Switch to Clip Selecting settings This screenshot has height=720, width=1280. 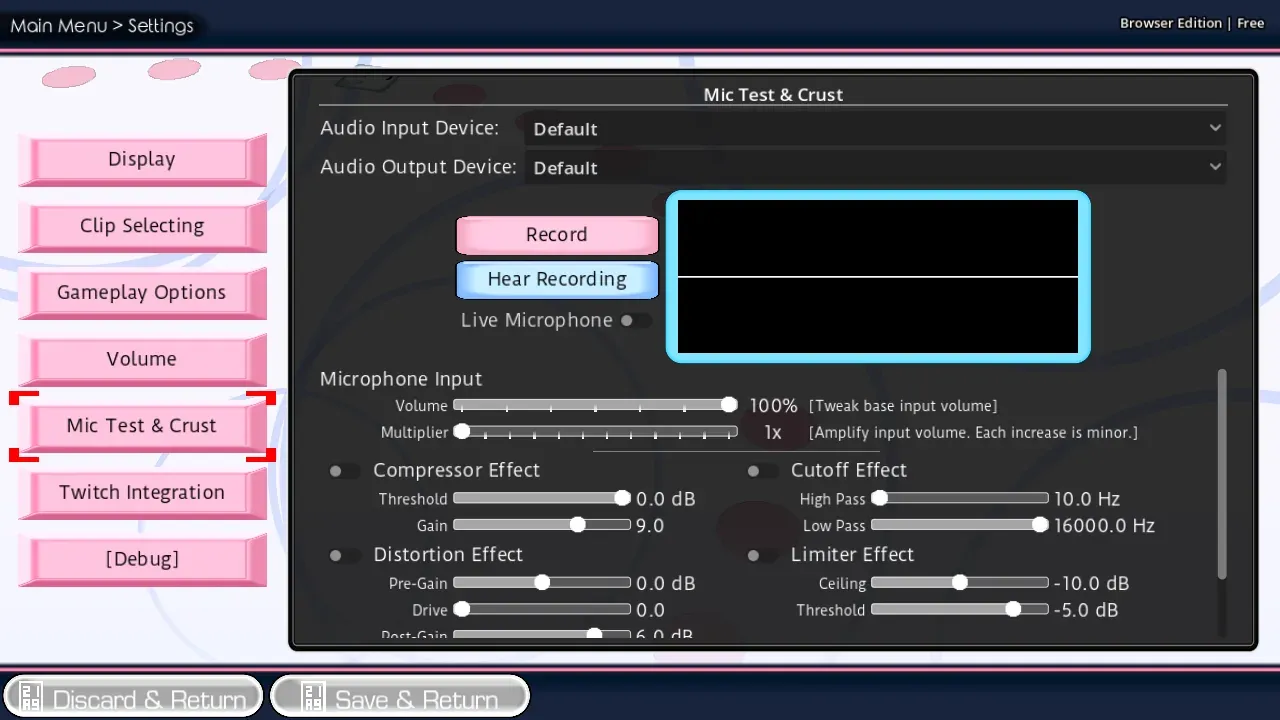click(142, 226)
